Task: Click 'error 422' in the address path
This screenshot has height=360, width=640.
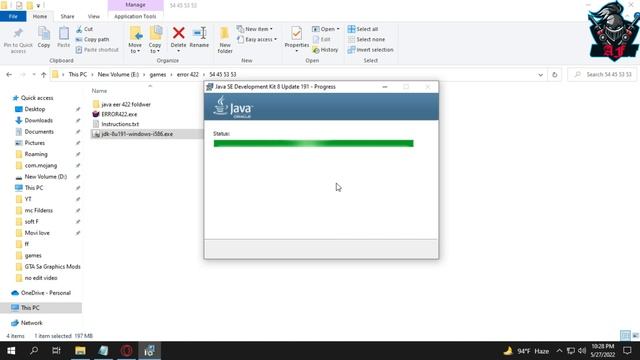Action: tap(188, 74)
